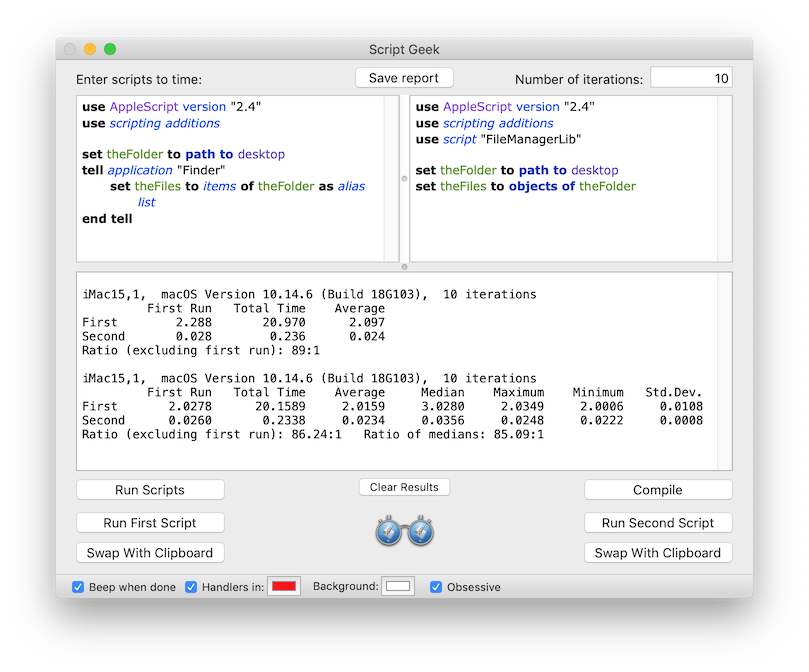The image size is (809, 672).
Task: Toggle the Beep when done checkbox
Action: [79, 587]
